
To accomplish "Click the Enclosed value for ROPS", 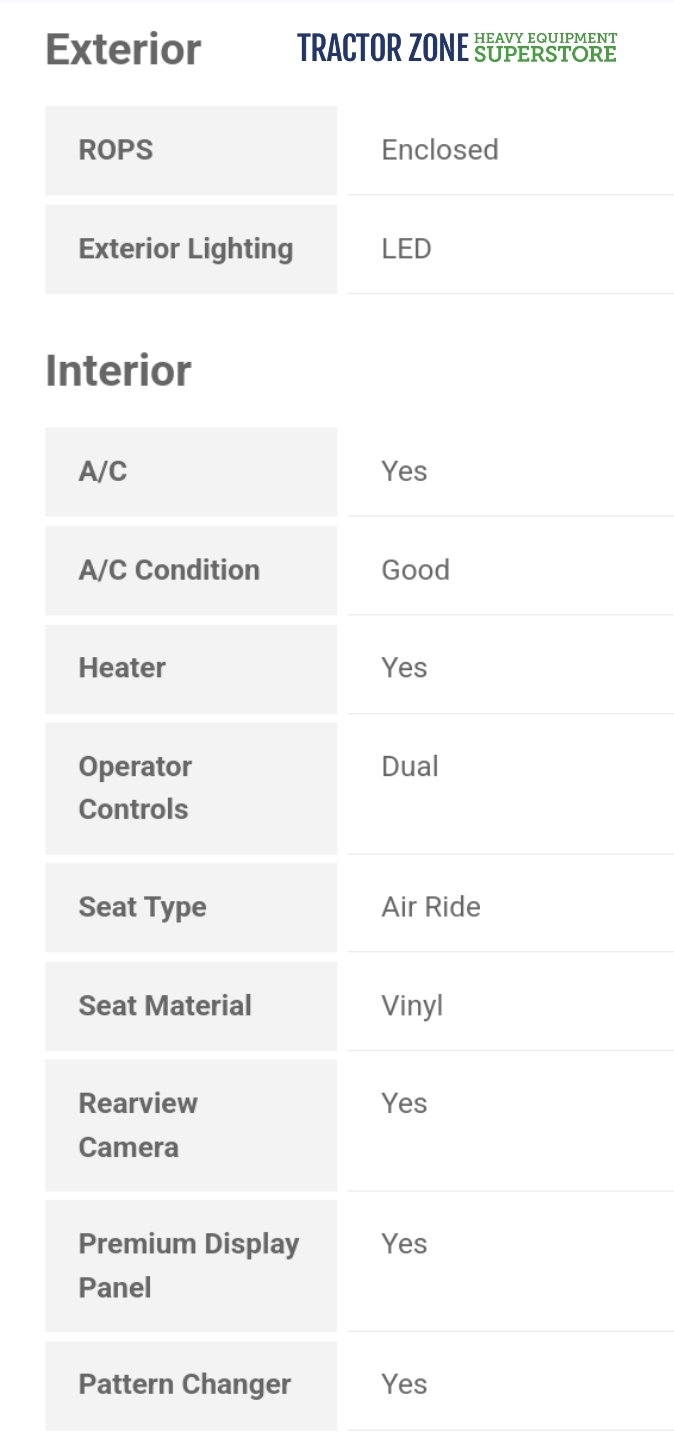I will tap(439, 150).
